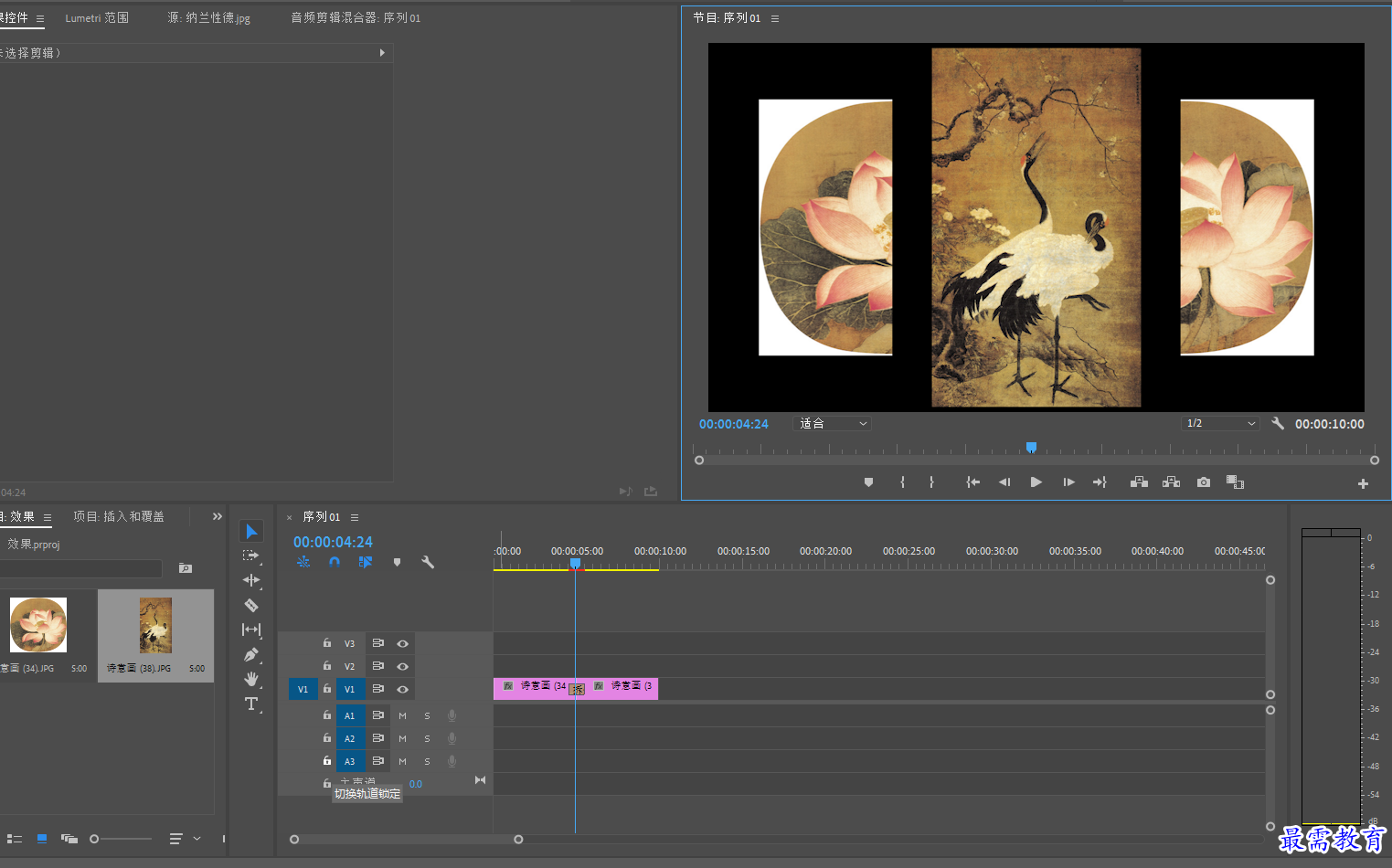This screenshot has width=1392, height=868.
Task: Click insert-as-nest sequence toggle icon in timeline
Action: (303, 562)
